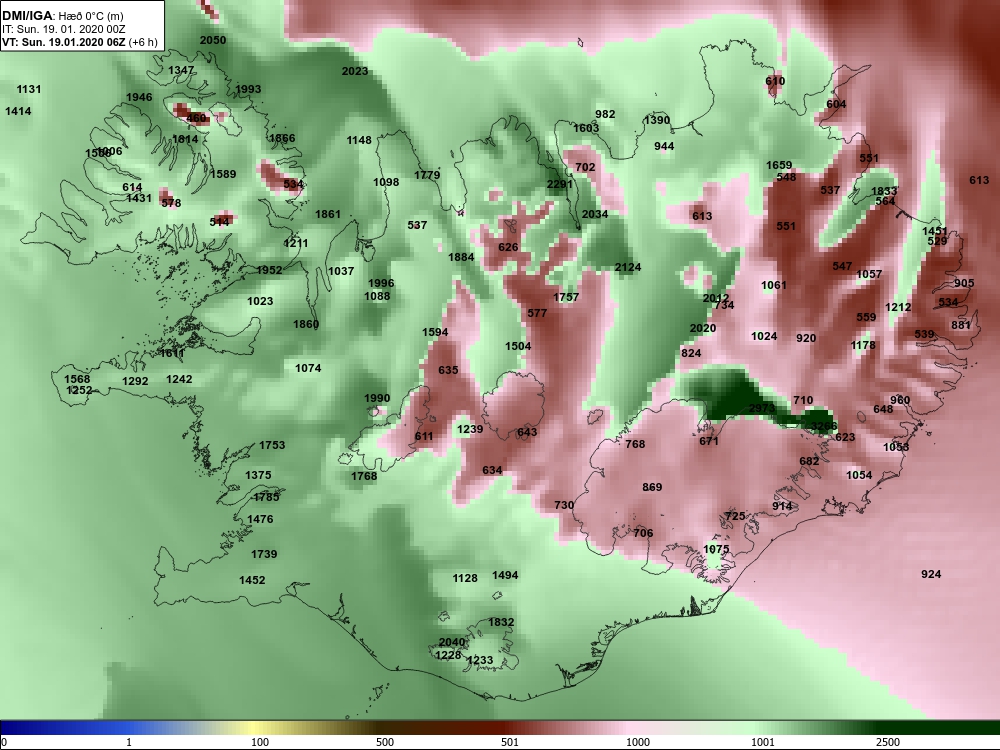Click the value 702 on the map

point(585,167)
